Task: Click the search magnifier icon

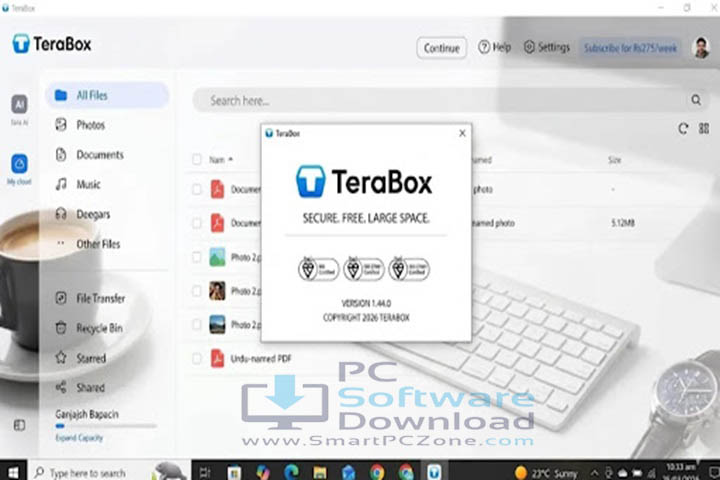Action: tap(696, 100)
